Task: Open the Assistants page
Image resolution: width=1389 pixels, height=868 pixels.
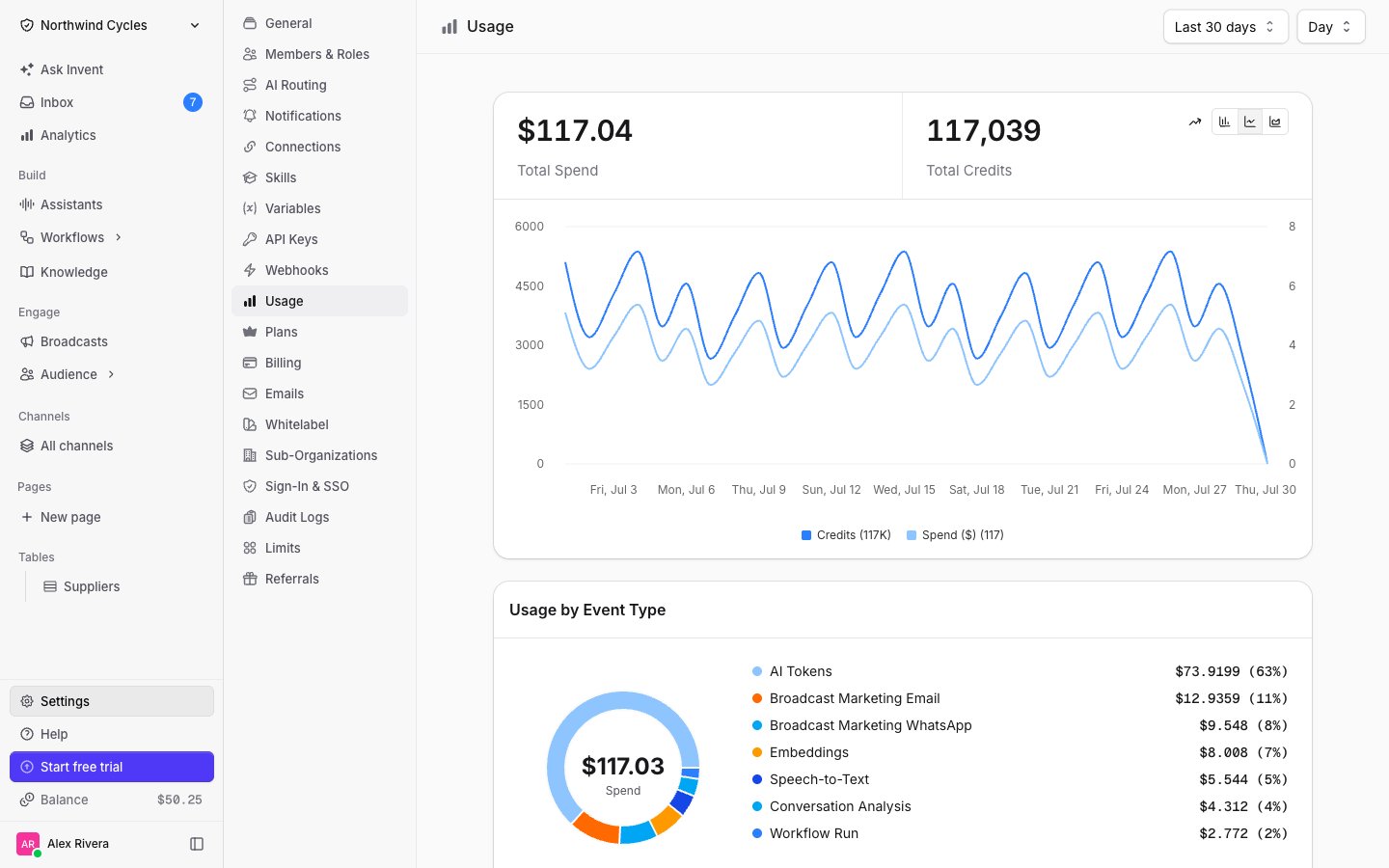Action: pyautogui.click(x=112, y=204)
